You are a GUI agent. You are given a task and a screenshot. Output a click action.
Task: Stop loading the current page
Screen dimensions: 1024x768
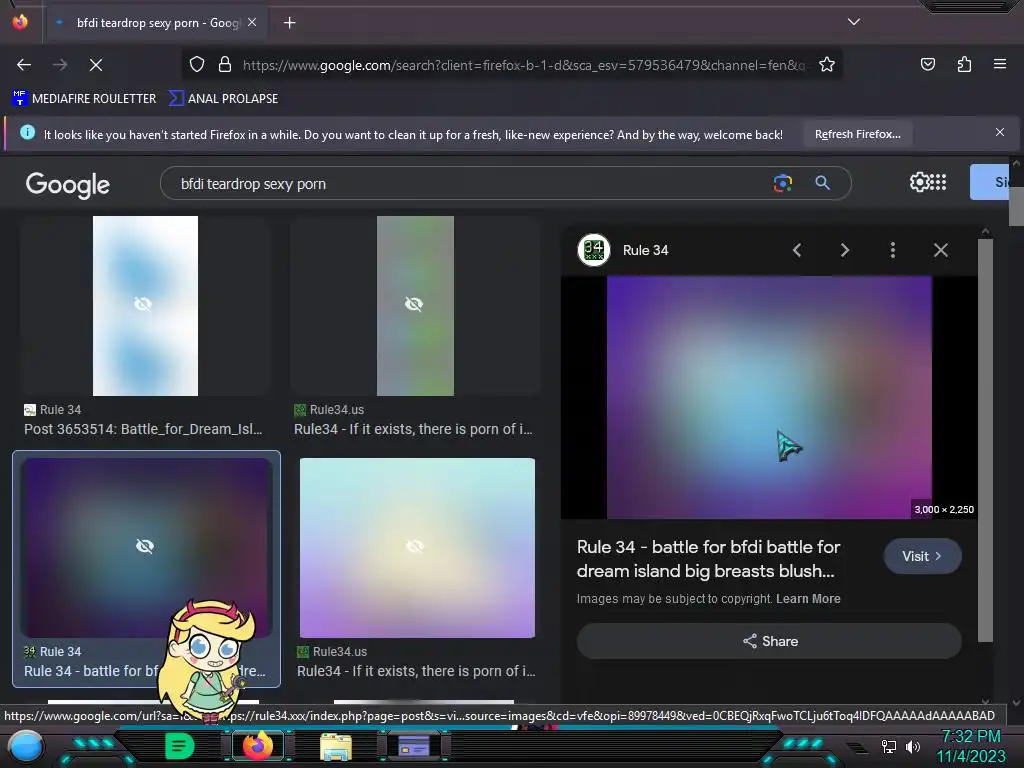pos(95,65)
